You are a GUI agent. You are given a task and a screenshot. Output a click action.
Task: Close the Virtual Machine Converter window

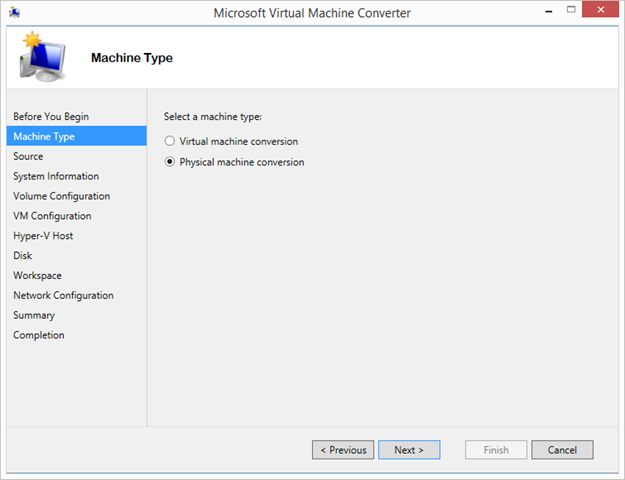tap(601, 10)
